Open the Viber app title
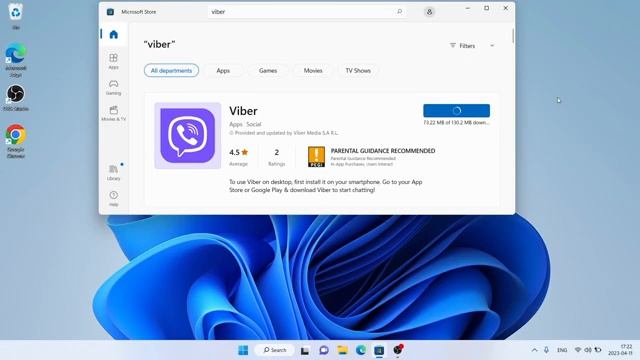 pyautogui.click(x=243, y=111)
